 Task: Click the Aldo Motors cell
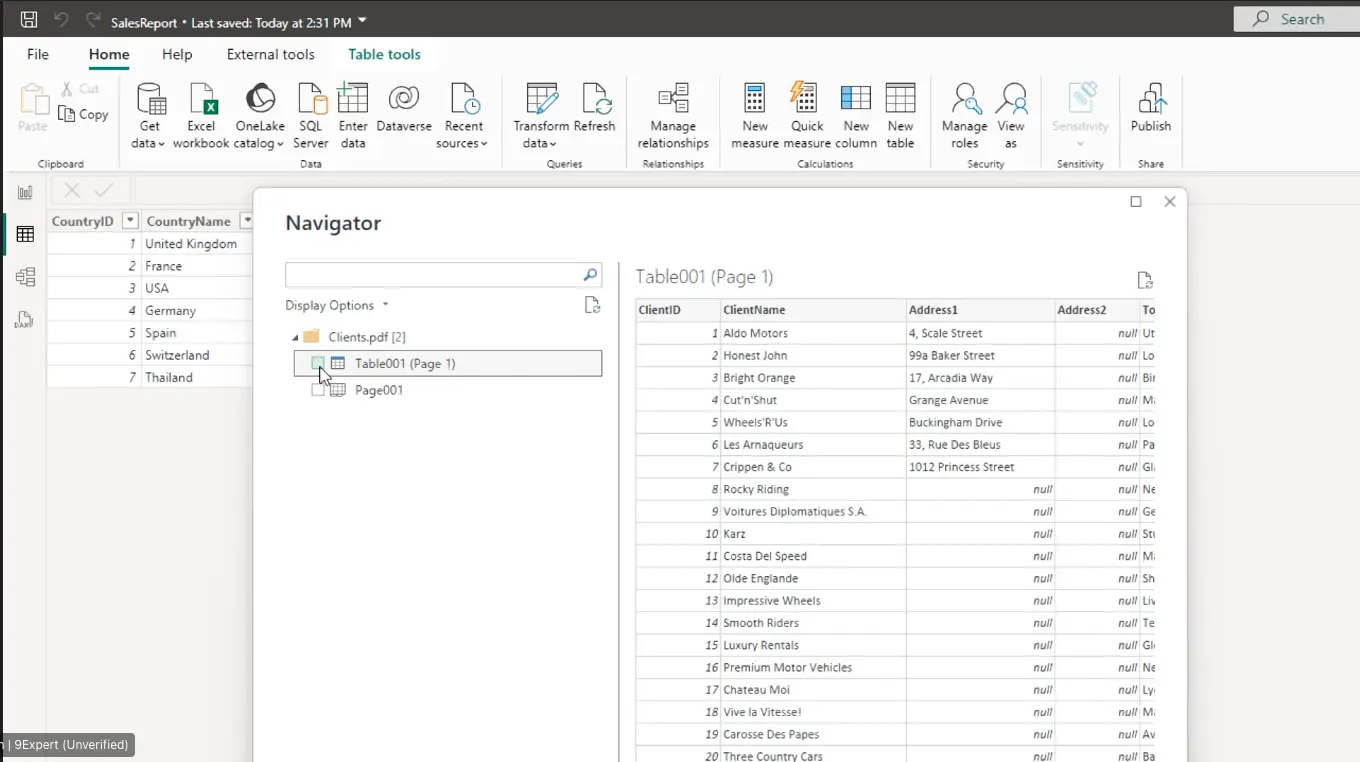tap(812, 333)
